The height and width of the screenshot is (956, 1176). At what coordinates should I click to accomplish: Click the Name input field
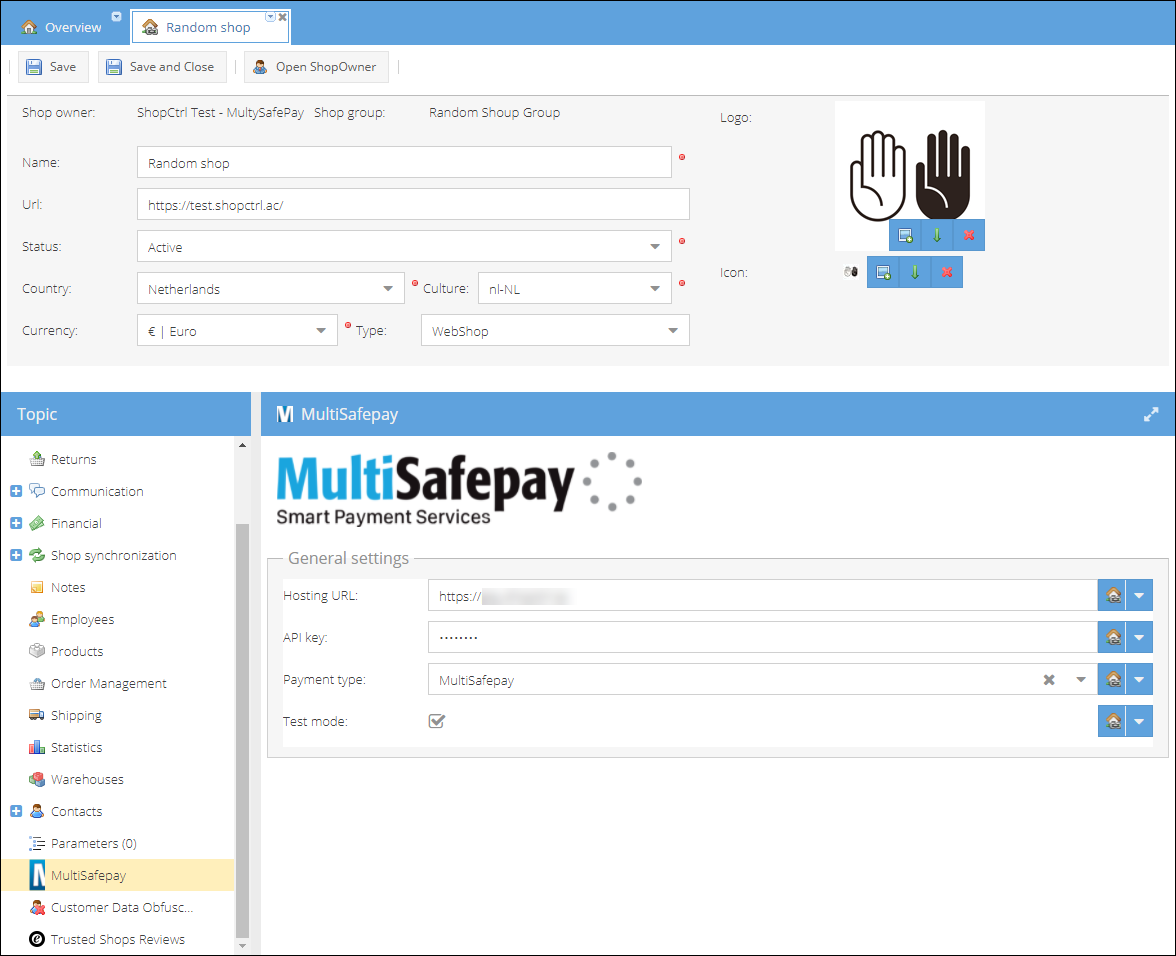[404, 163]
